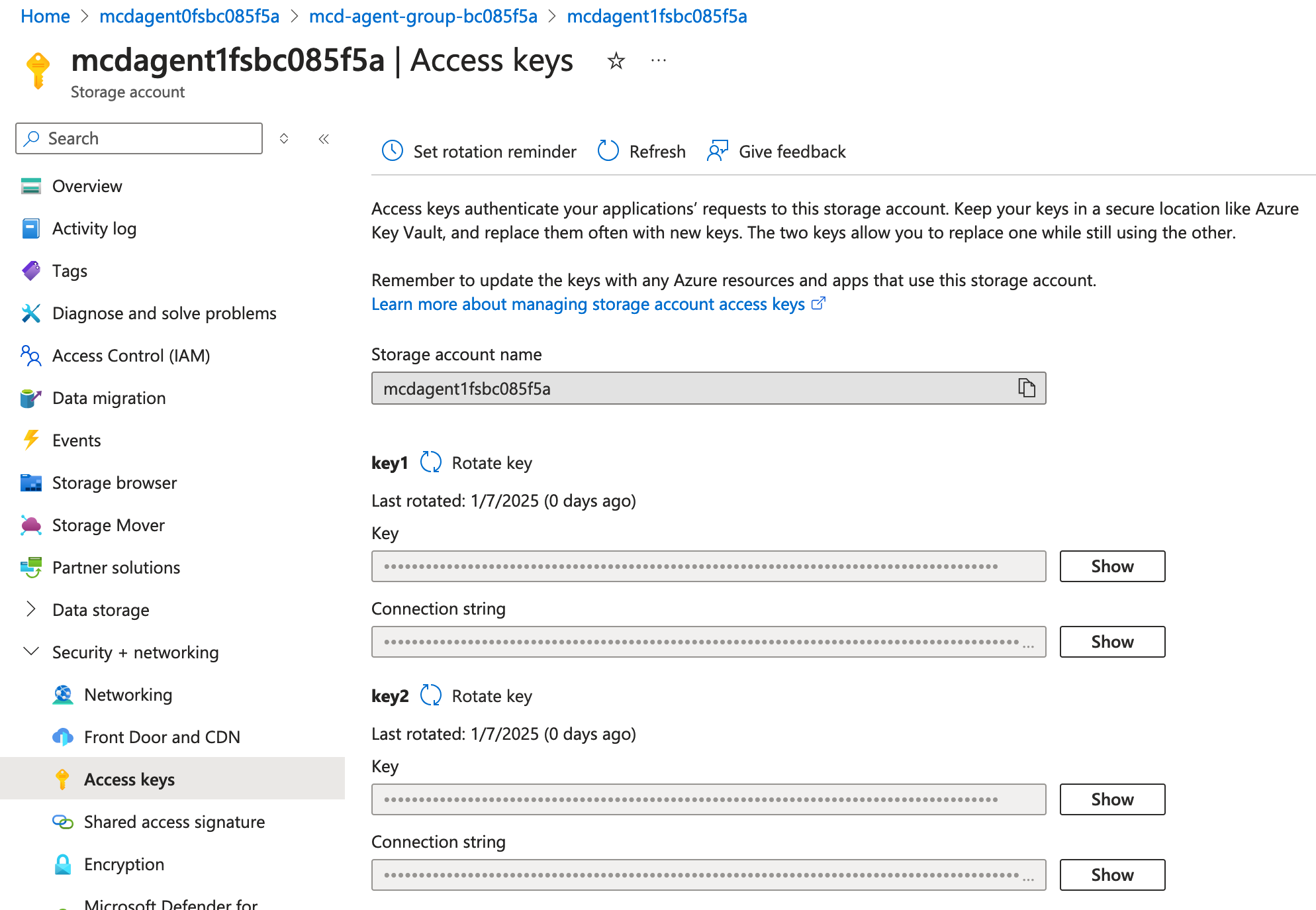Click the Access keys key icon in sidebar
The image size is (1316, 910).
(x=62, y=780)
